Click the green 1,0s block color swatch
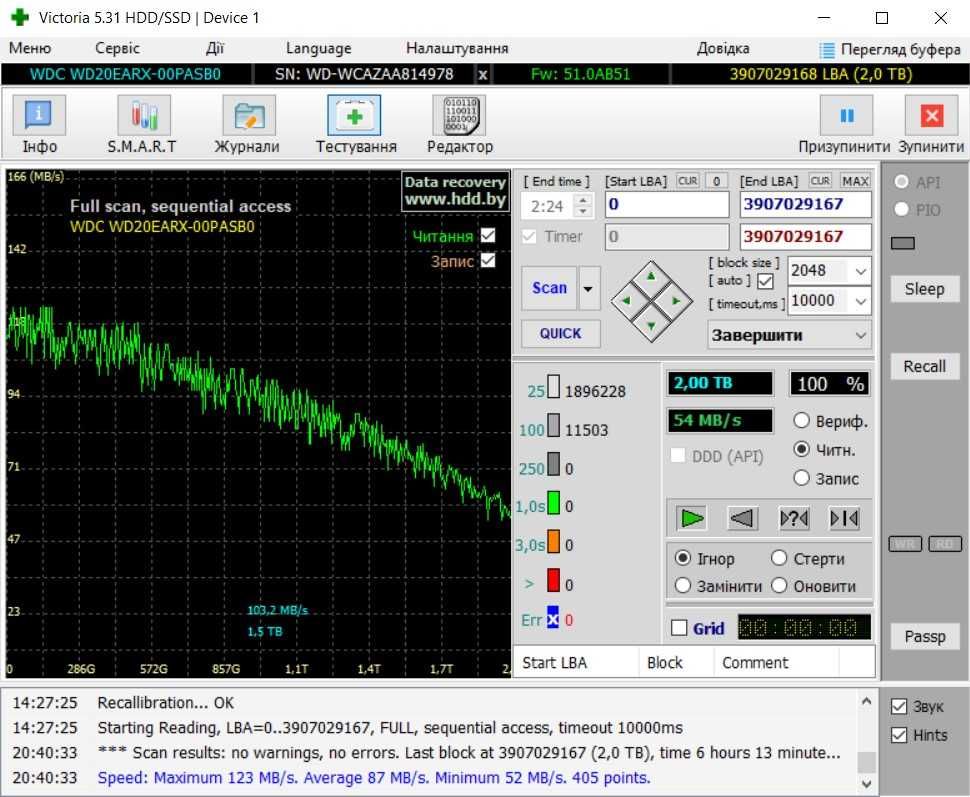Image resolution: width=970 pixels, height=797 pixels. click(x=554, y=503)
